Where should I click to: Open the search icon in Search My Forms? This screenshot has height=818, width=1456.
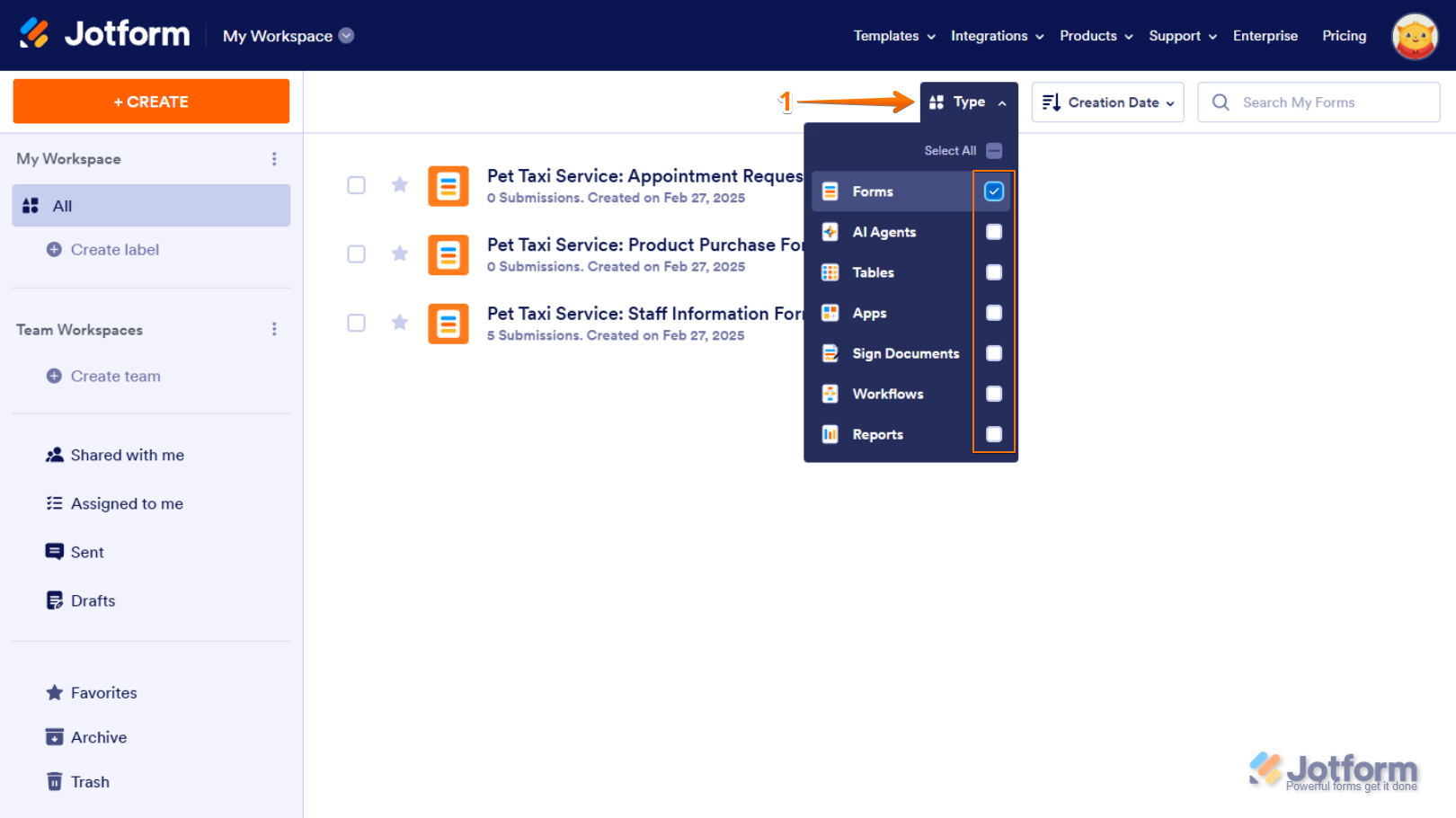pos(1221,102)
